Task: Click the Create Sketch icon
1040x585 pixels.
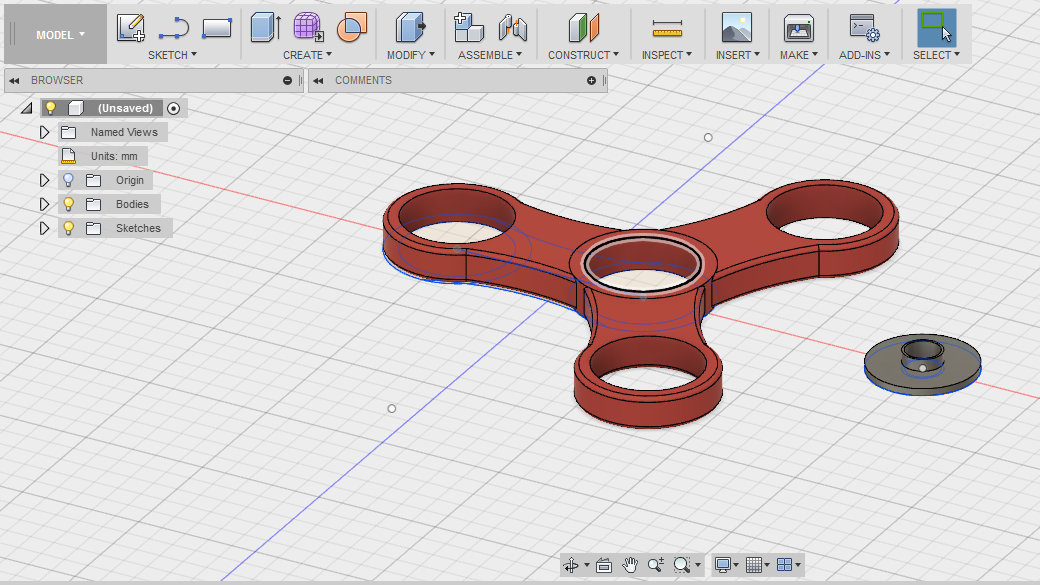Action: [131, 28]
